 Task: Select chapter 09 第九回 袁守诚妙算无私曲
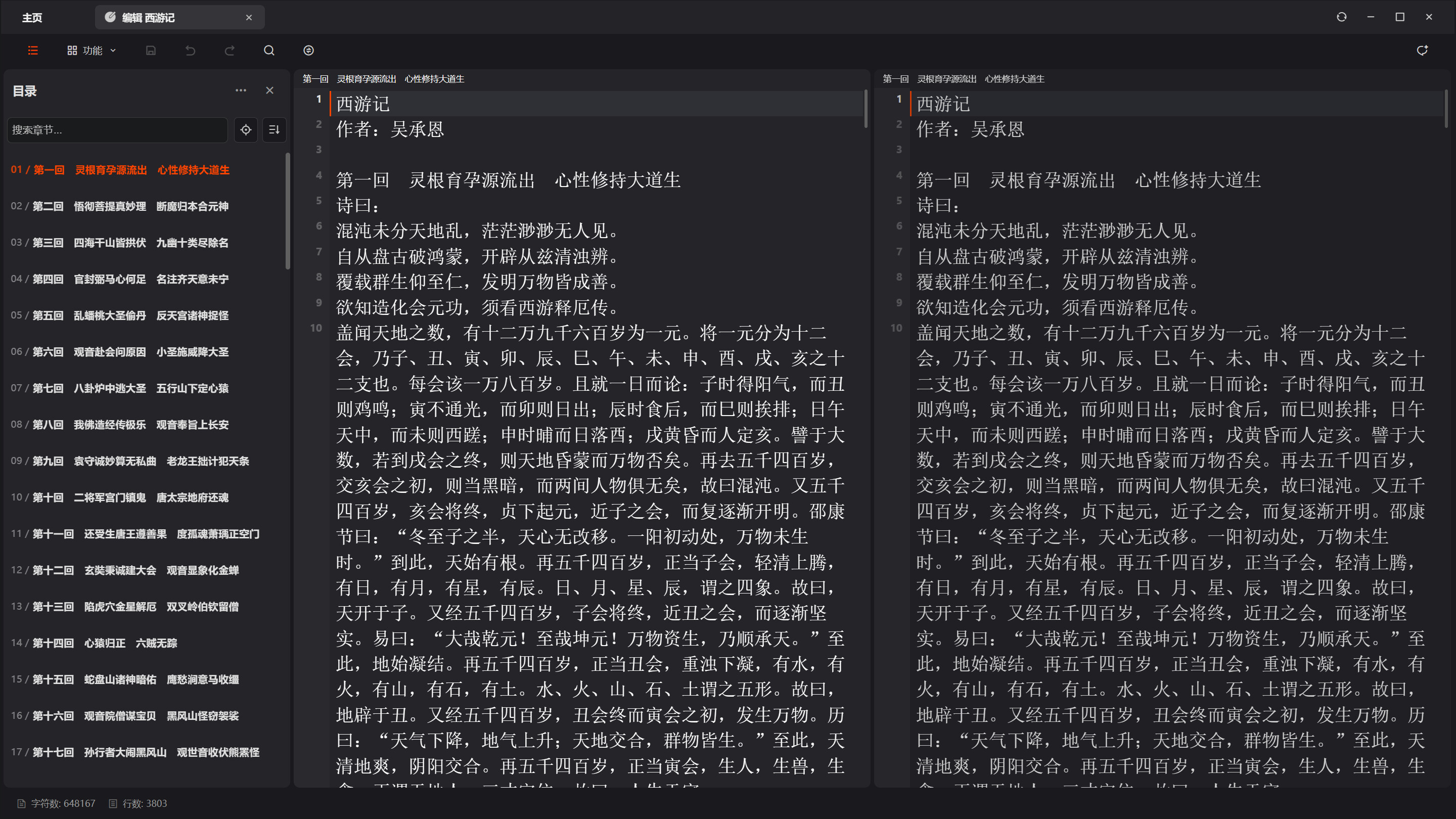tap(145, 461)
